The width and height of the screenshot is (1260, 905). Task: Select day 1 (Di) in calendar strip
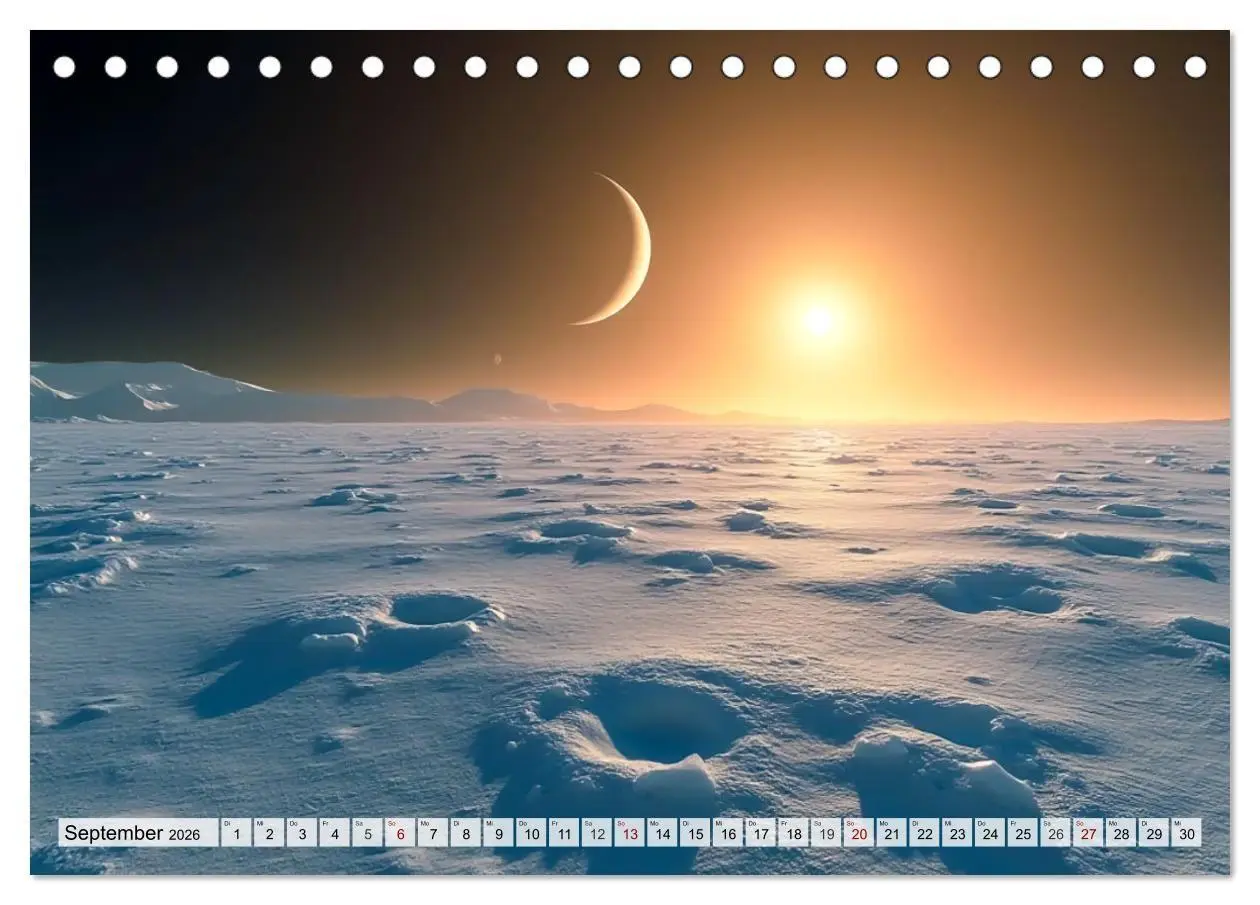tap(236, 833)
